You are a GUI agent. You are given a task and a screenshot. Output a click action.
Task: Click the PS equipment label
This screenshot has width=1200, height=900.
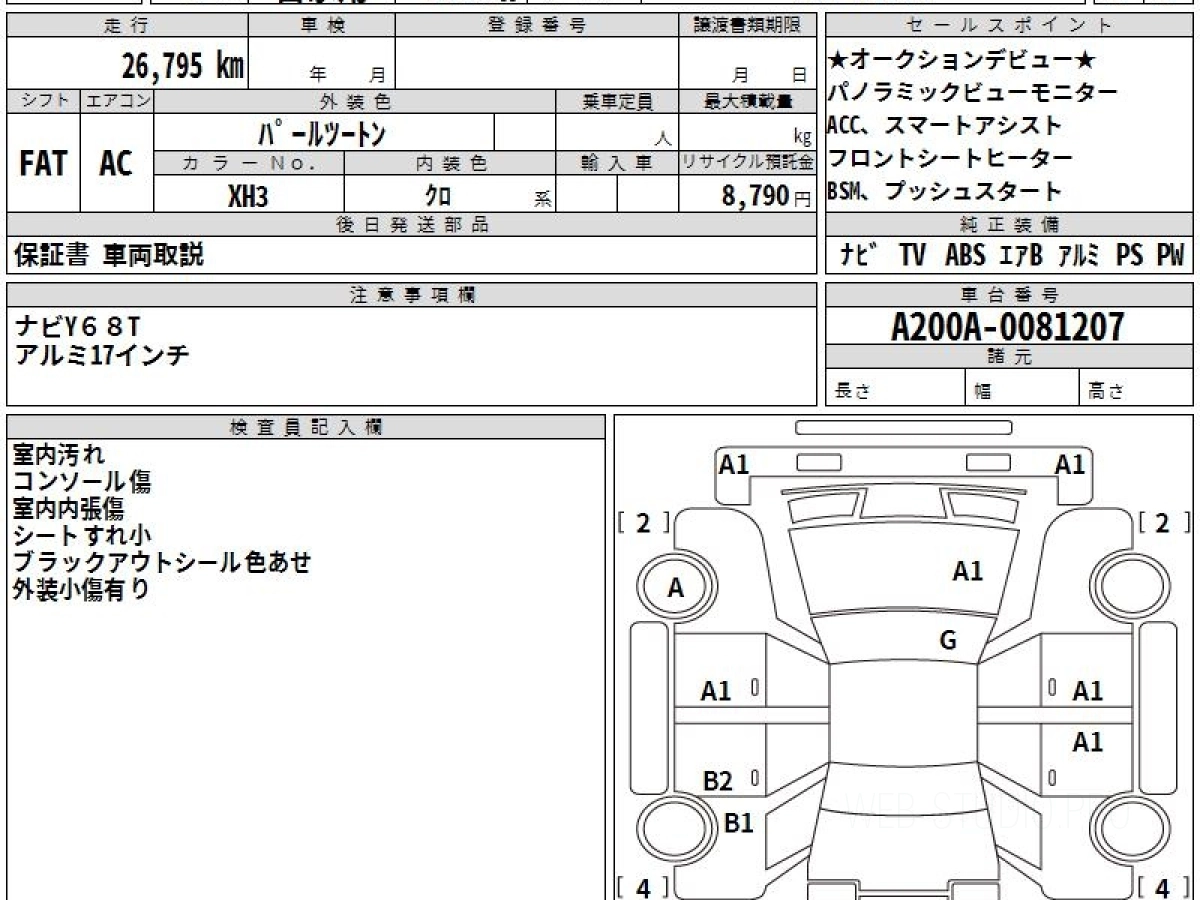click(x=1130, y=256)
